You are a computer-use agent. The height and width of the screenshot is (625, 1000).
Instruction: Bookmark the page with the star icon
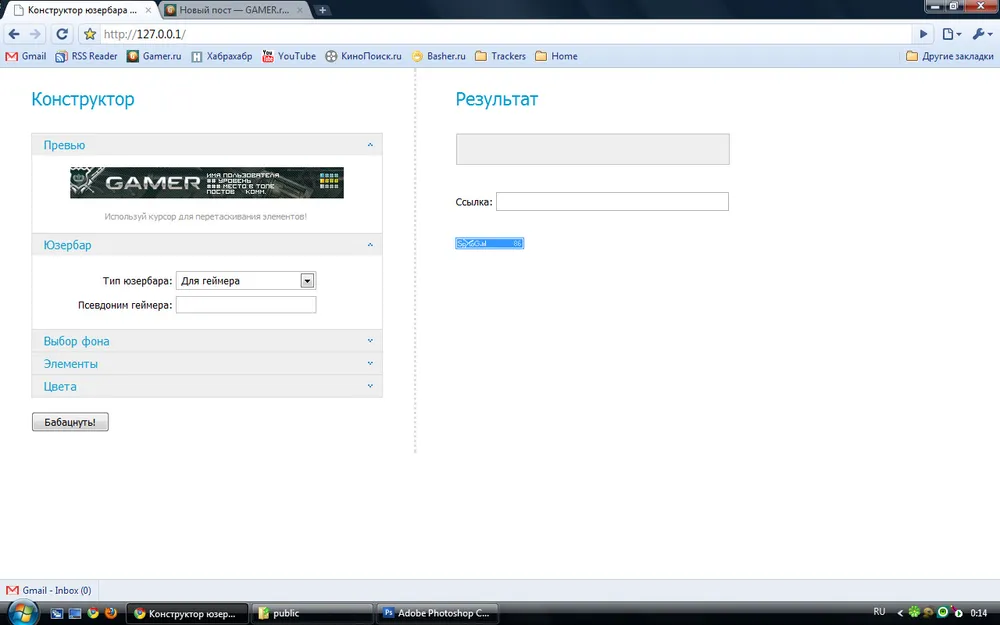(x=90, y=34)
